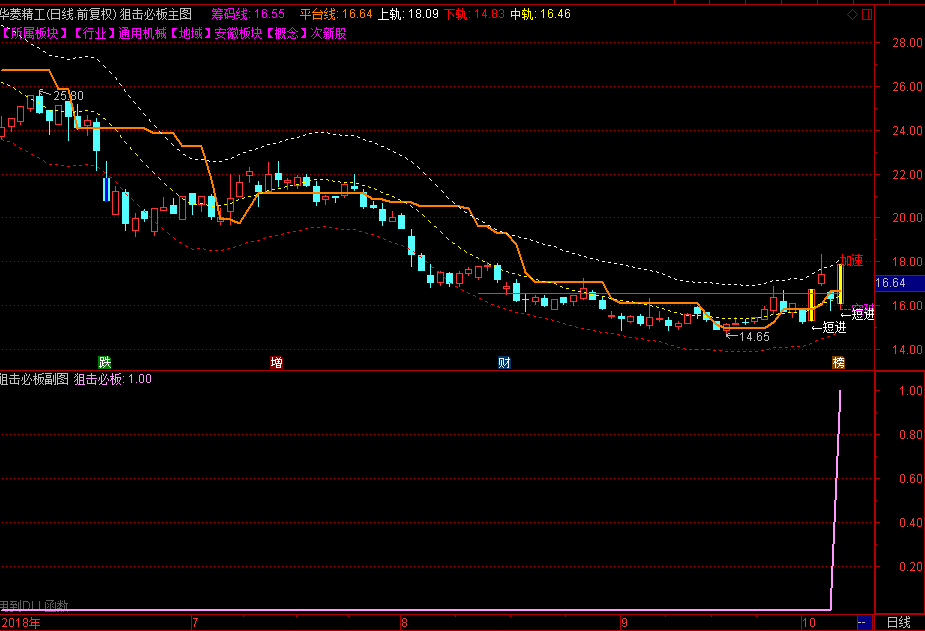The width and height of the screenshot is (925, 631).
Task: Select the 狙击必板副图 indicator name
Action: tap(34, 379)
